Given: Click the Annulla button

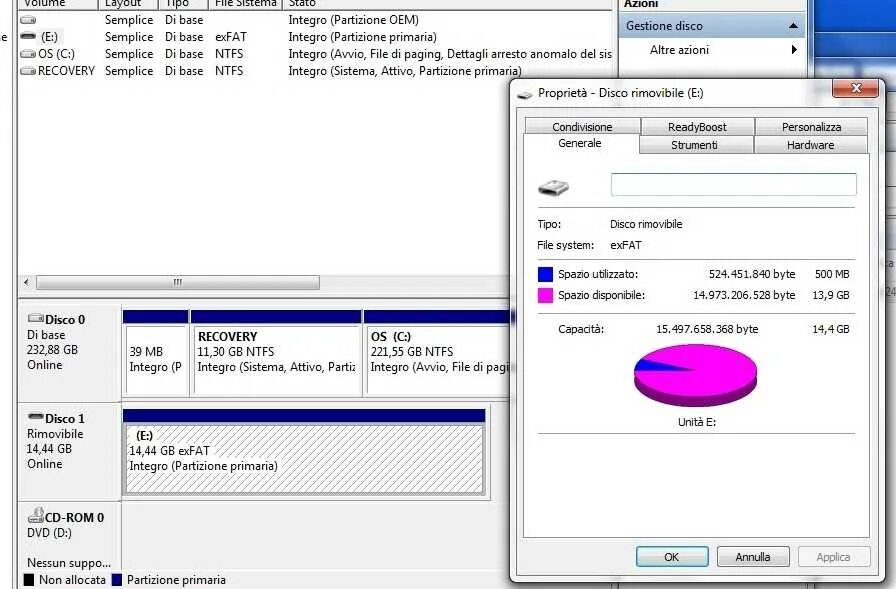Looking at the screenshot, I should pyautogui.click(x=753, y=556).
